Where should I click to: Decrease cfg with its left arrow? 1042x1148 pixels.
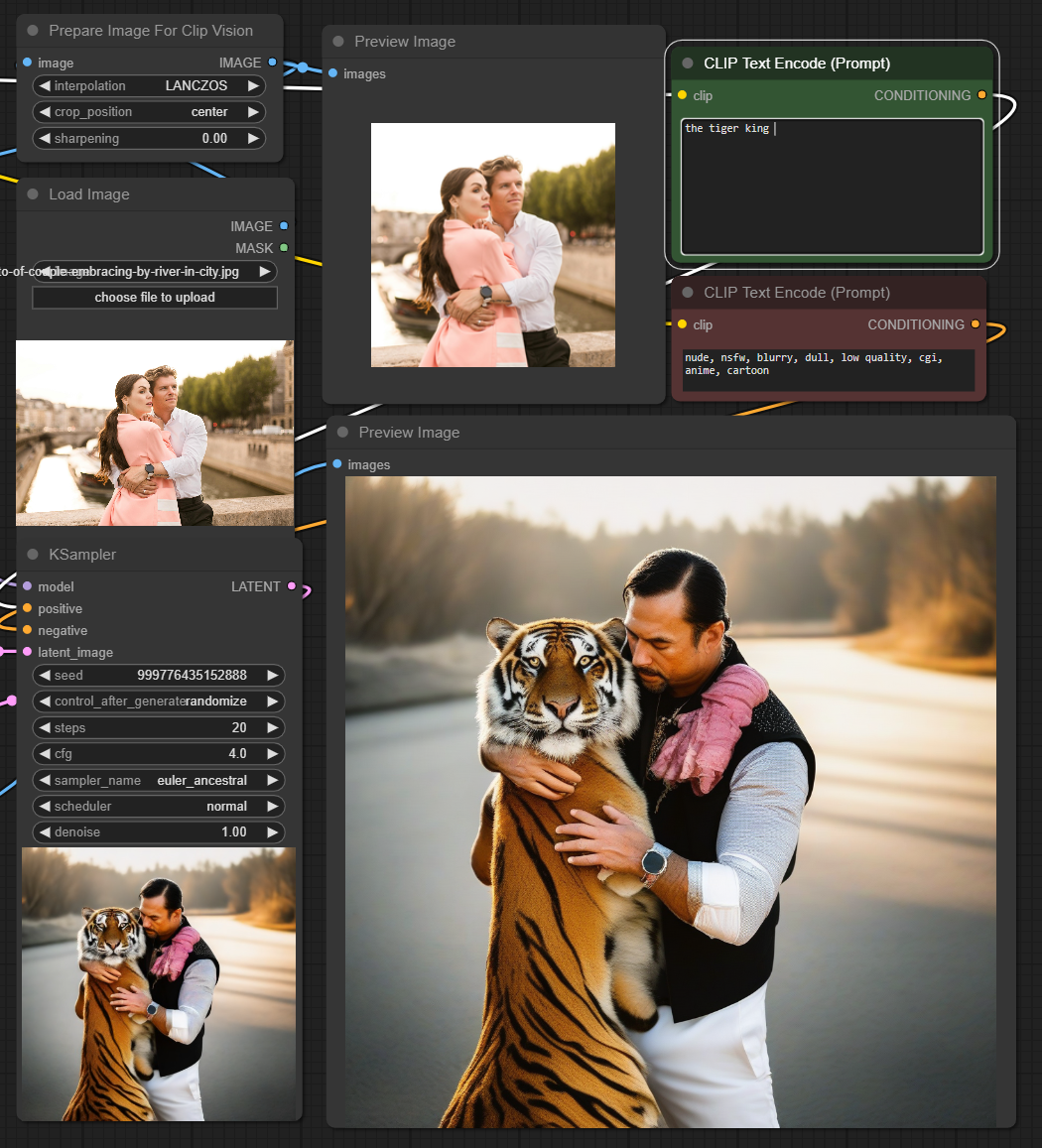click(45, 754)
